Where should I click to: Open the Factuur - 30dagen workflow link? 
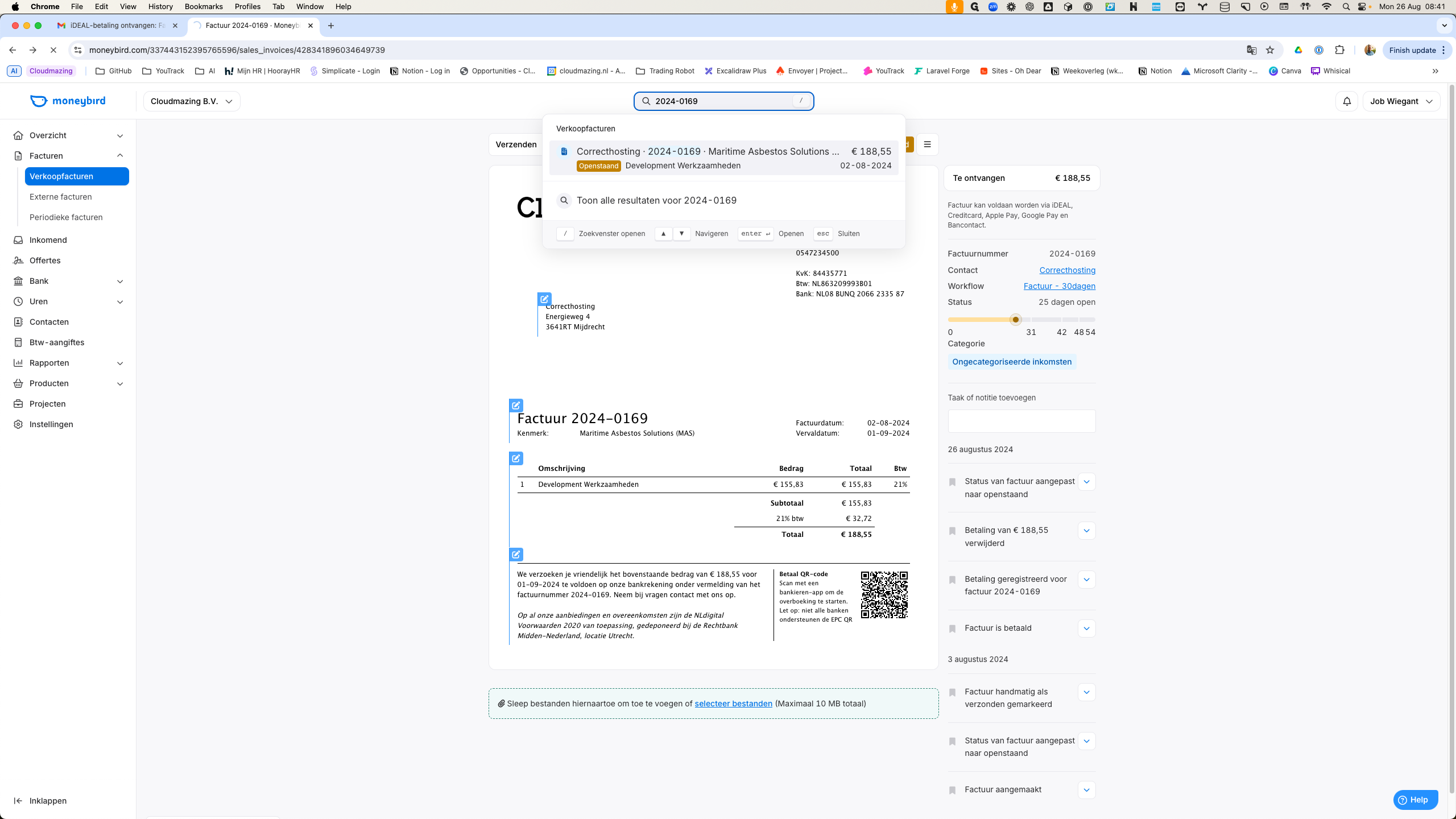point(1059,286)
